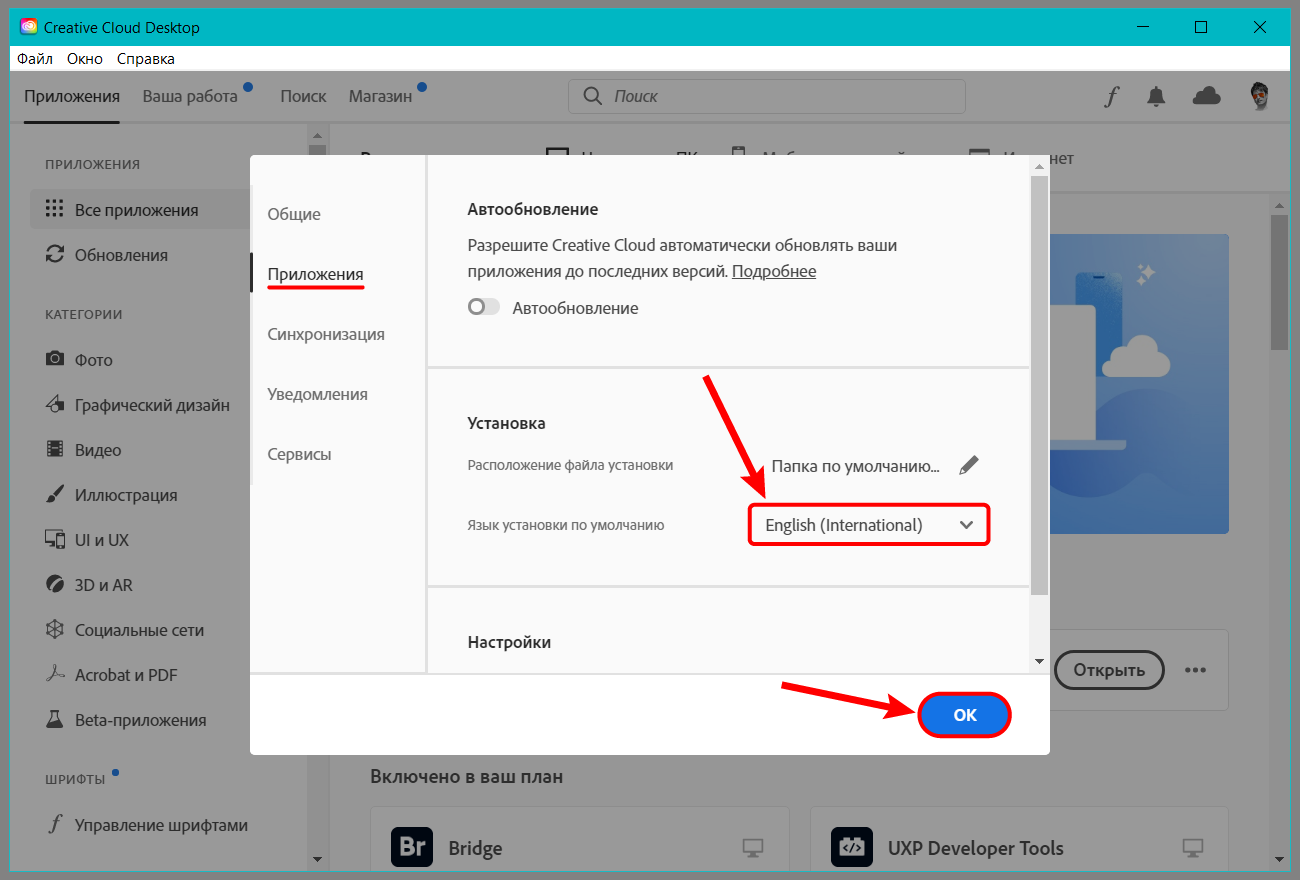
Task: Open the user profile avatar
Action: (1260, 96)
